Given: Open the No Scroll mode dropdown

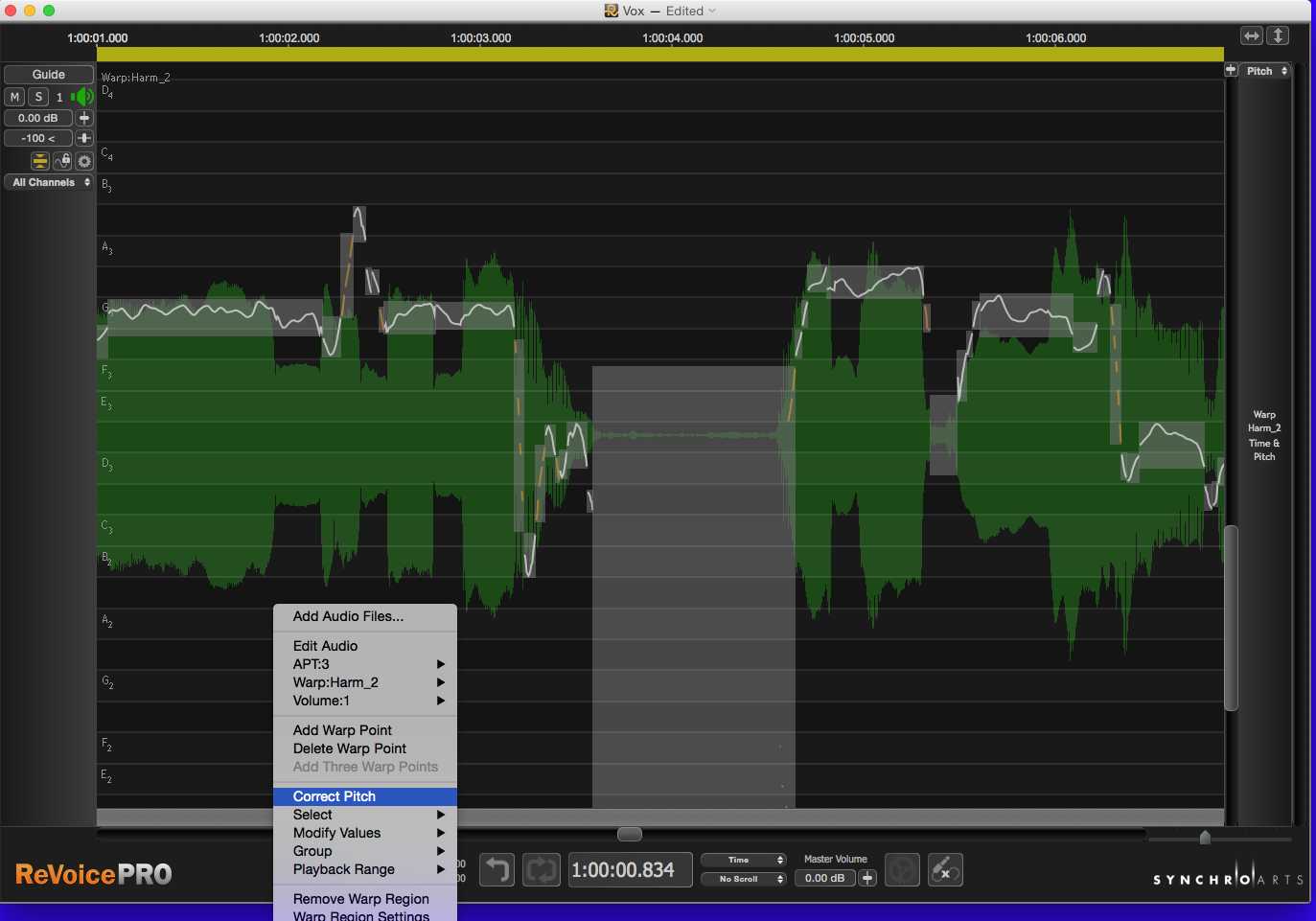Looking at the screenshot, I should coord(744,879).
